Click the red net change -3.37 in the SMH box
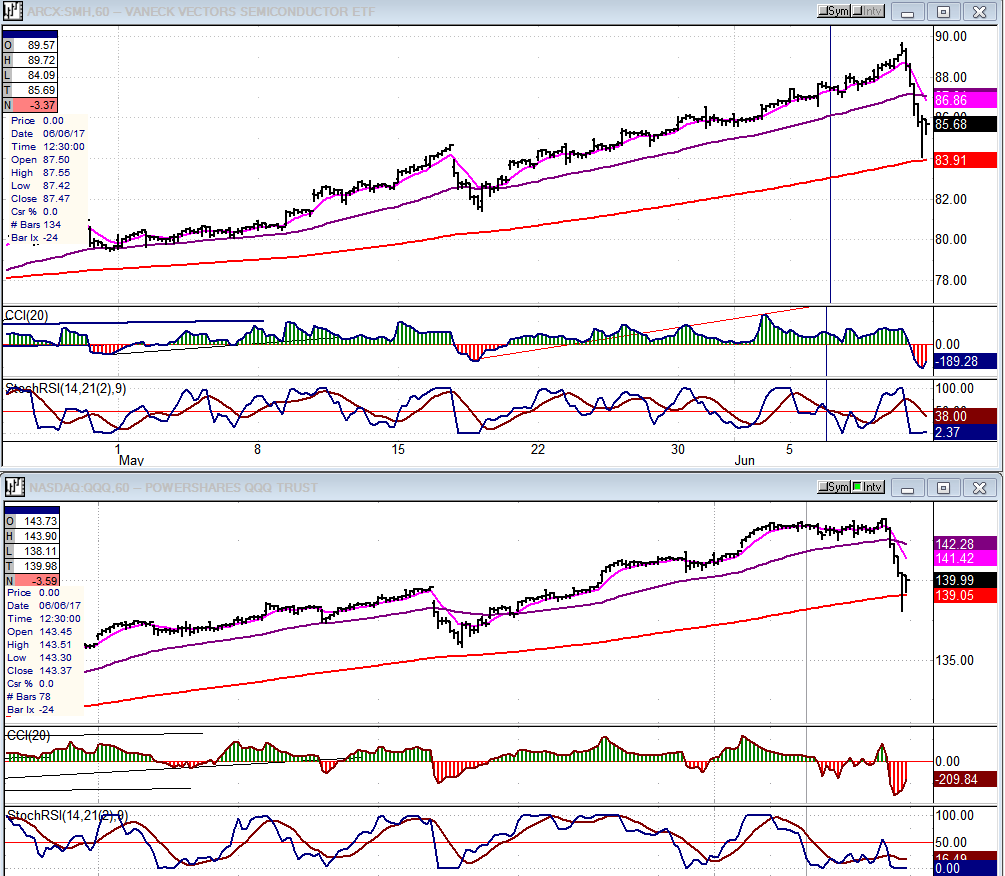 pyautogui.click(x=35, y=105)
